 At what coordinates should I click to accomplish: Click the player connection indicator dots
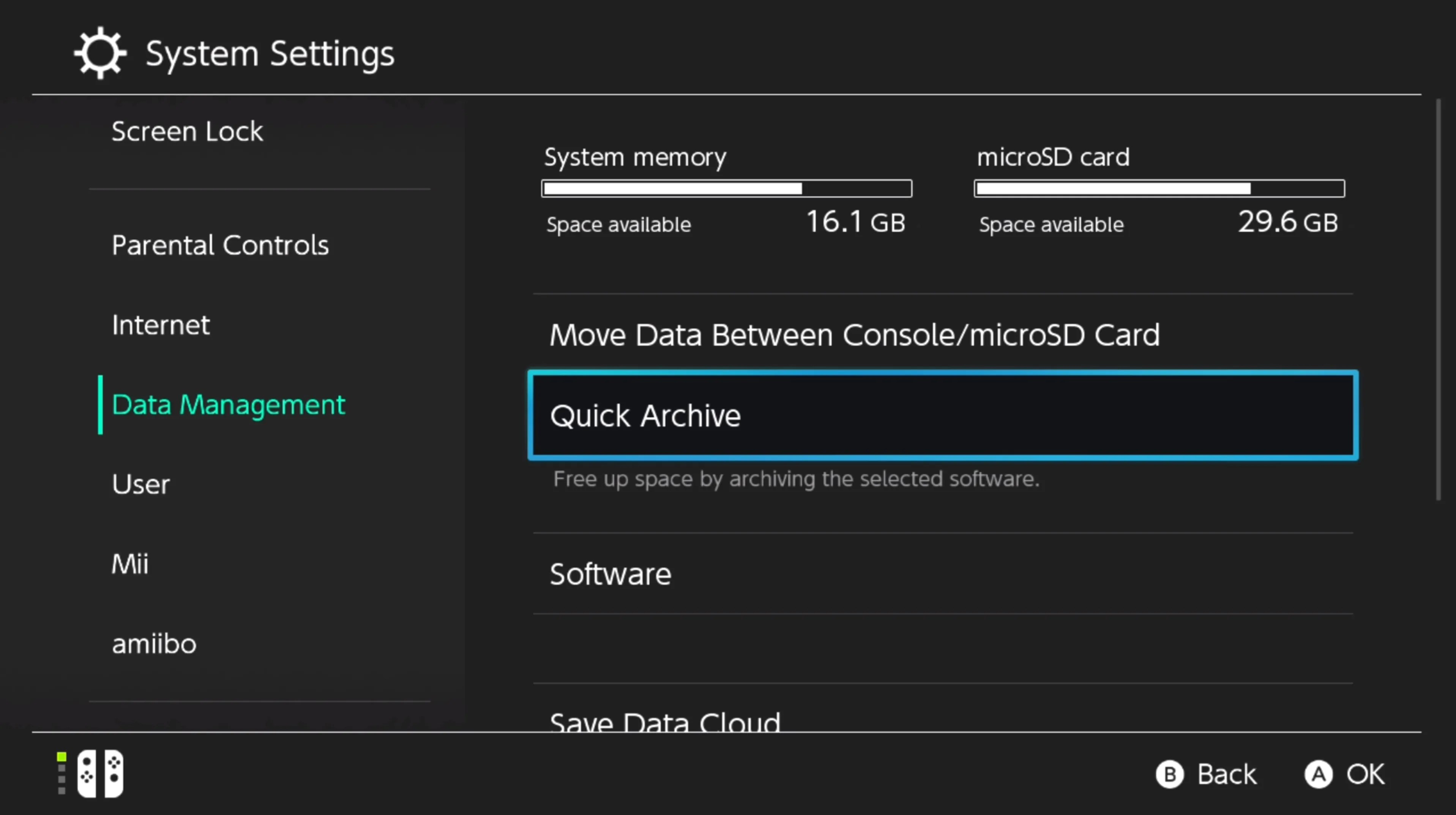pyautogui.click(x=60, y=774)
